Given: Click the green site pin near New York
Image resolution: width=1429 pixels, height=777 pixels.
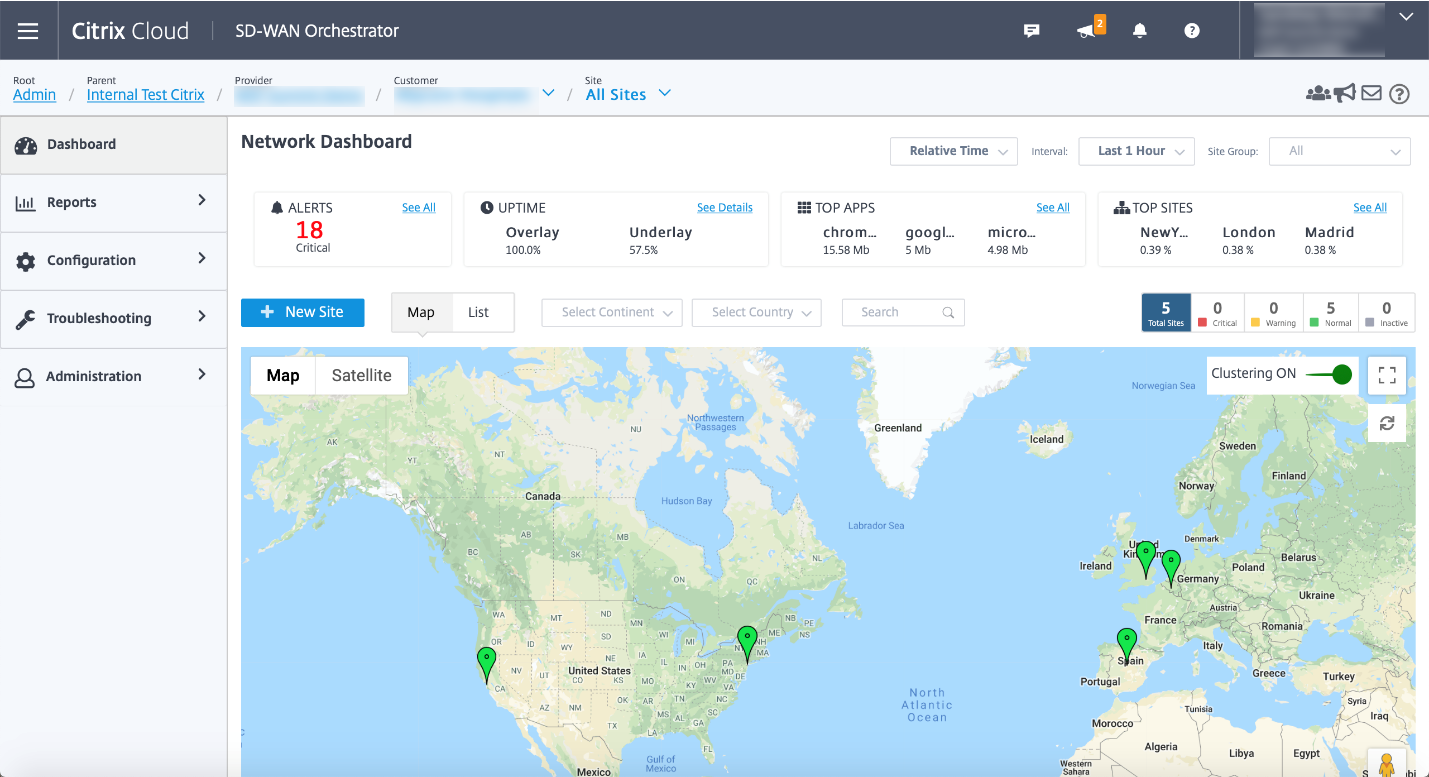Looking at the screenshot, I should (x=747, y=644).
